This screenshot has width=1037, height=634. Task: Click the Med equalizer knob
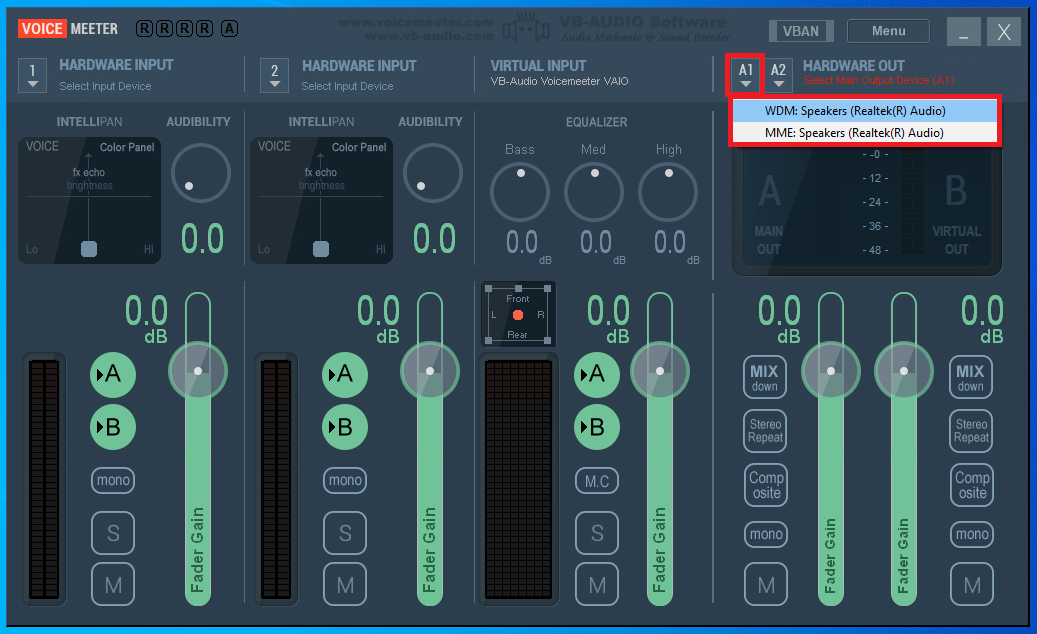point(594,192)
